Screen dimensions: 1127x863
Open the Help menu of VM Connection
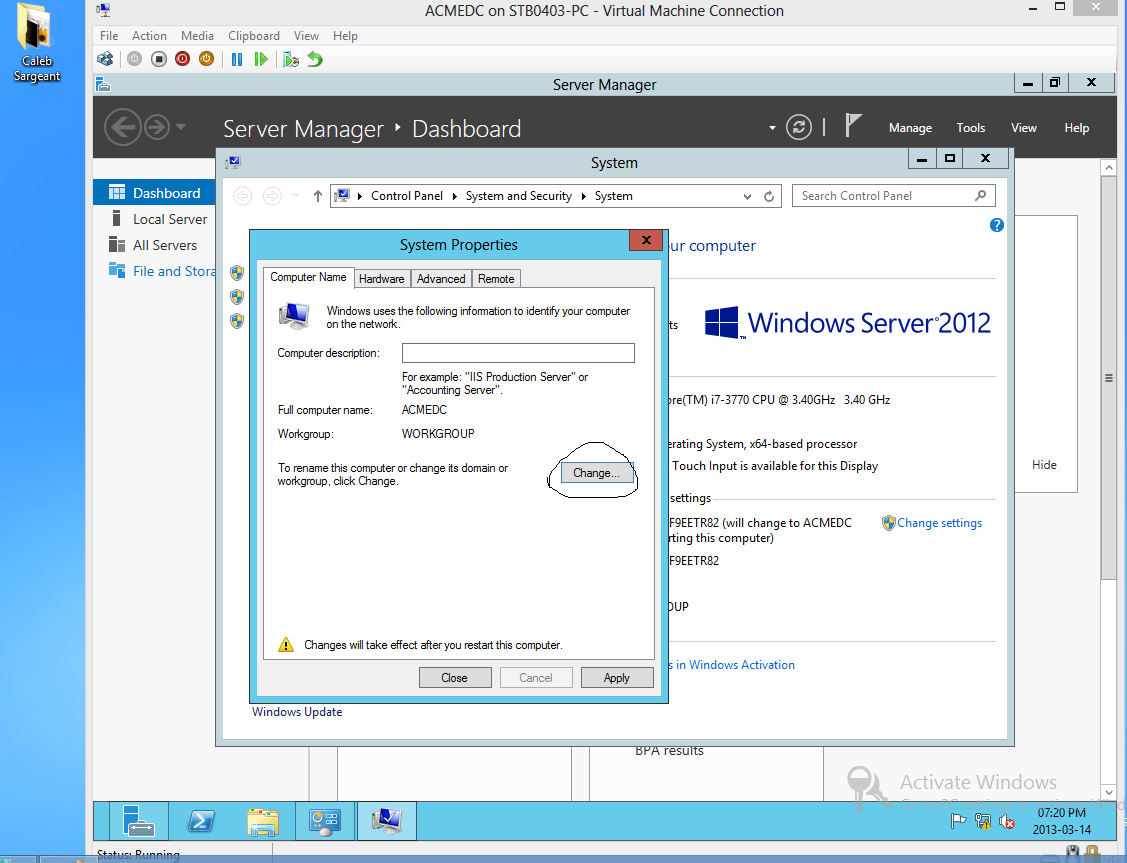tap(345, 36)
